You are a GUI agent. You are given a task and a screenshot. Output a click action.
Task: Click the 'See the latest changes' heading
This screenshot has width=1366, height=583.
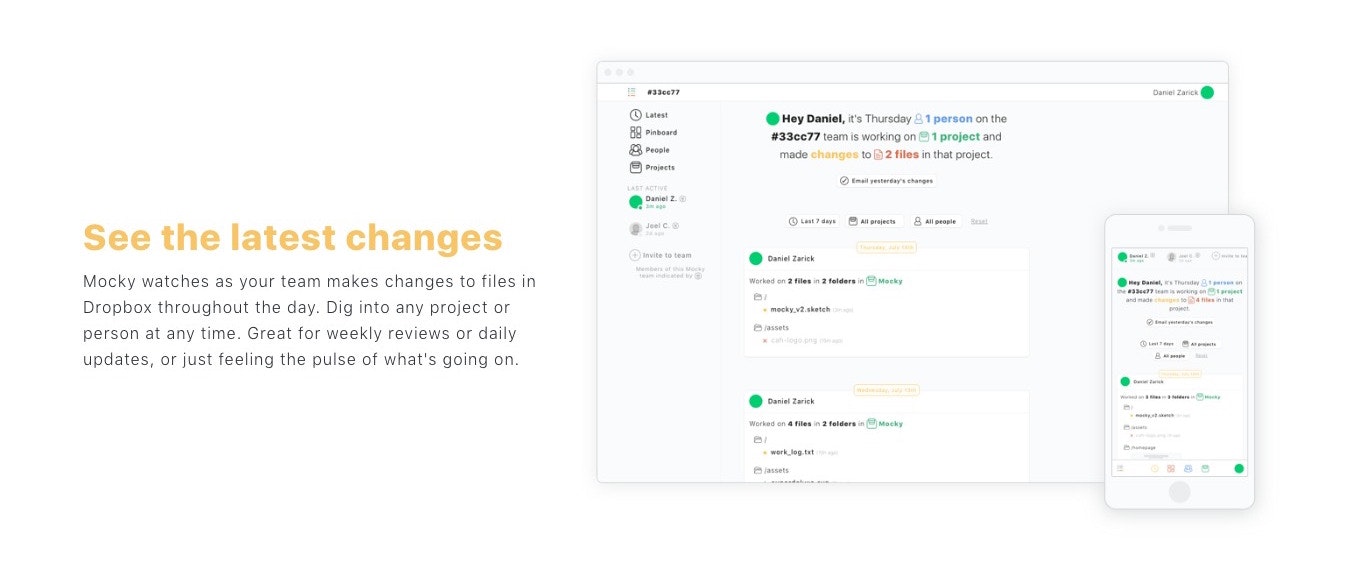pos(293,238)
